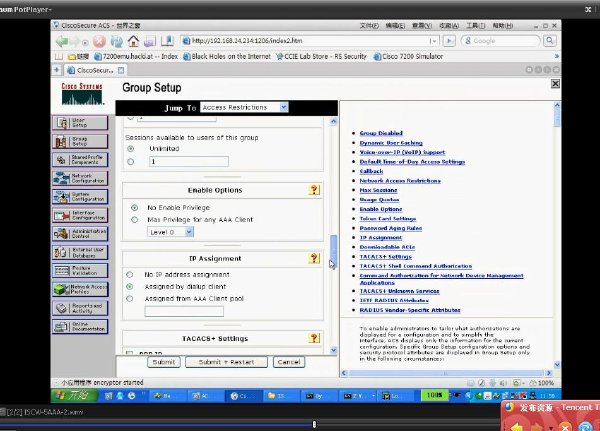
Task: Click the PotPlayer seek bar handle
Action: (314, 424)
